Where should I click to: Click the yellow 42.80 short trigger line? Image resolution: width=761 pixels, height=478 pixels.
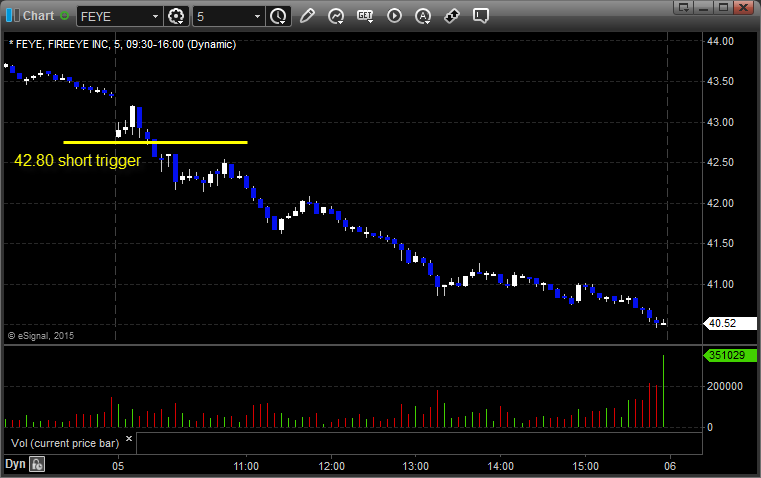pyautogui.click(x=155, y=142)
